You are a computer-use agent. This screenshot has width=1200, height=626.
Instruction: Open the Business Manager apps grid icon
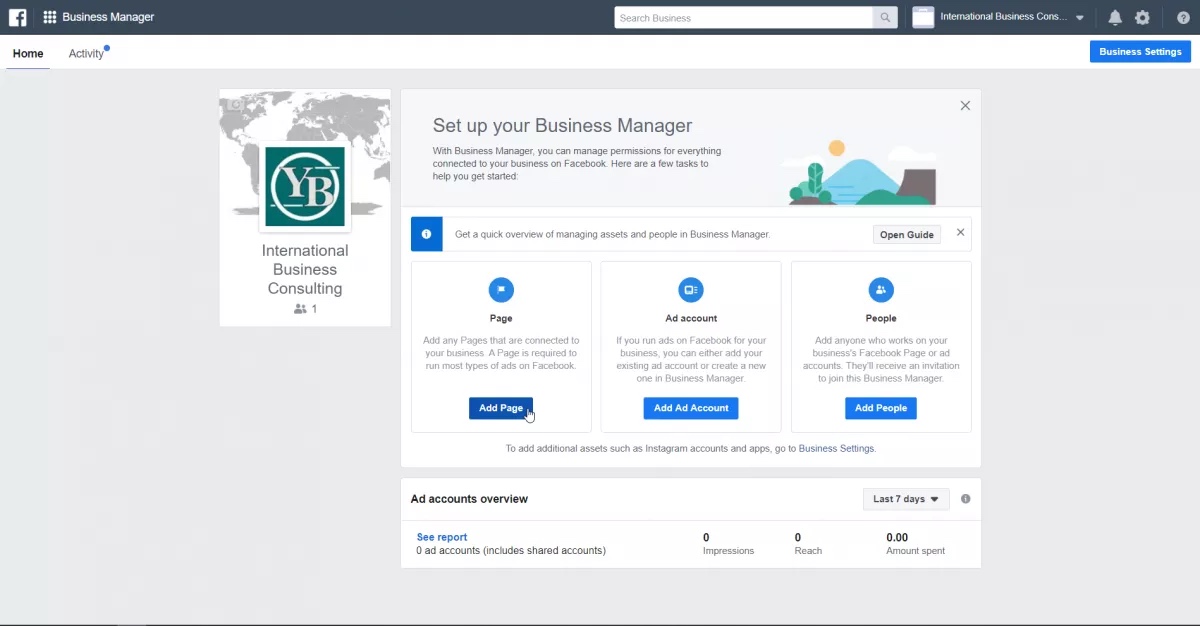pyautogui.click(x=49, y=17)
